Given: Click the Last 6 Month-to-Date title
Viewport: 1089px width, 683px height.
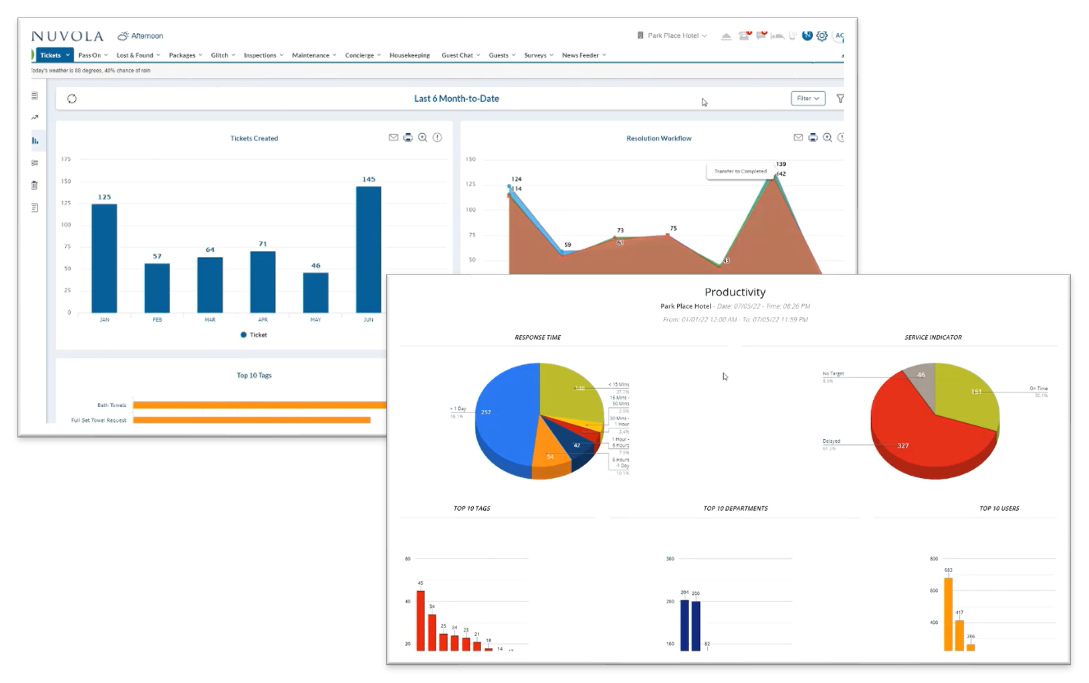Looking at the screenshot, I should (x=456, y=99).
